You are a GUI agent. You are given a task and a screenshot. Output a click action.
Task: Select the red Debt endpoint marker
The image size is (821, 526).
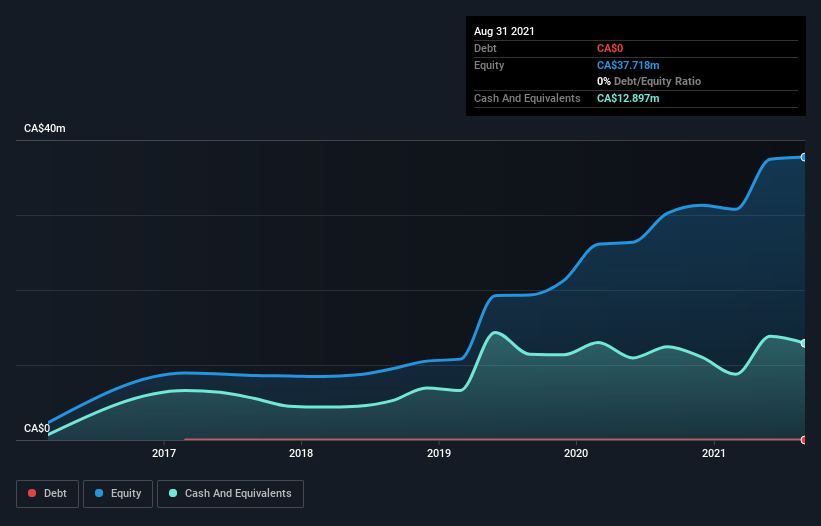804,440
